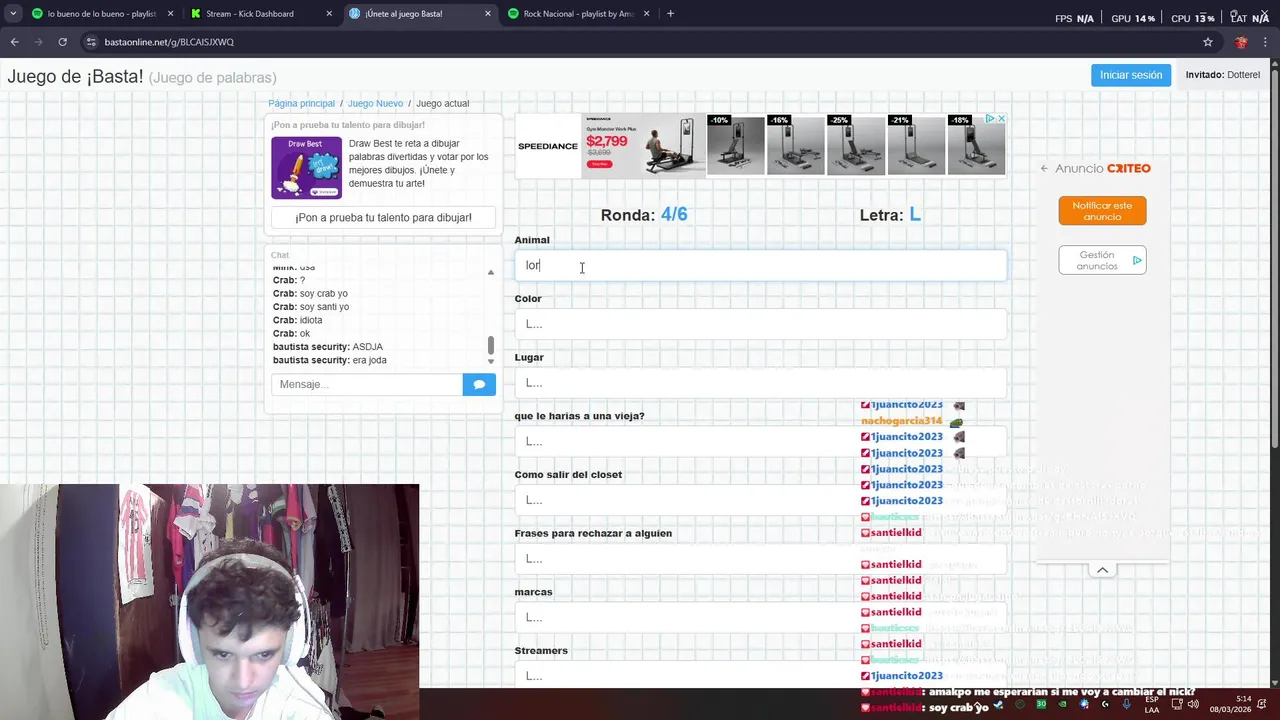Open Gestión anuncios button
Screen dimensions: 1280x720
[x=1102, y=260]
